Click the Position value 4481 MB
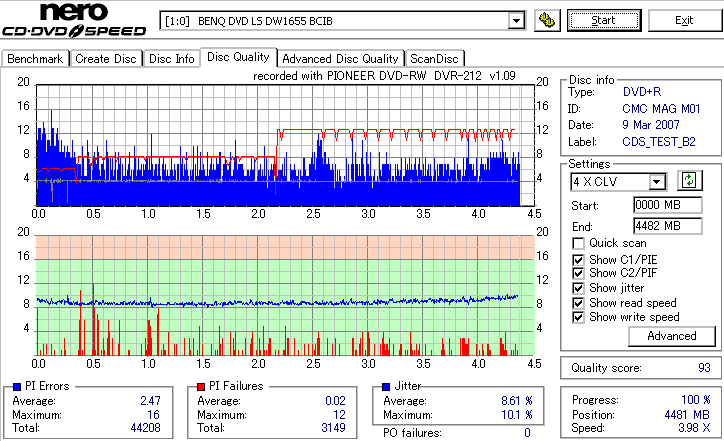This screenshot has width=724, height=441. tap(687, 415)
